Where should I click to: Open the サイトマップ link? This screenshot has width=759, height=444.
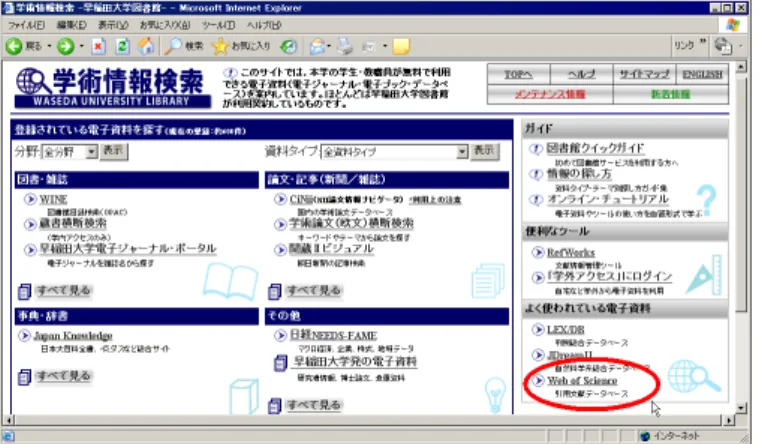point(645,75)
